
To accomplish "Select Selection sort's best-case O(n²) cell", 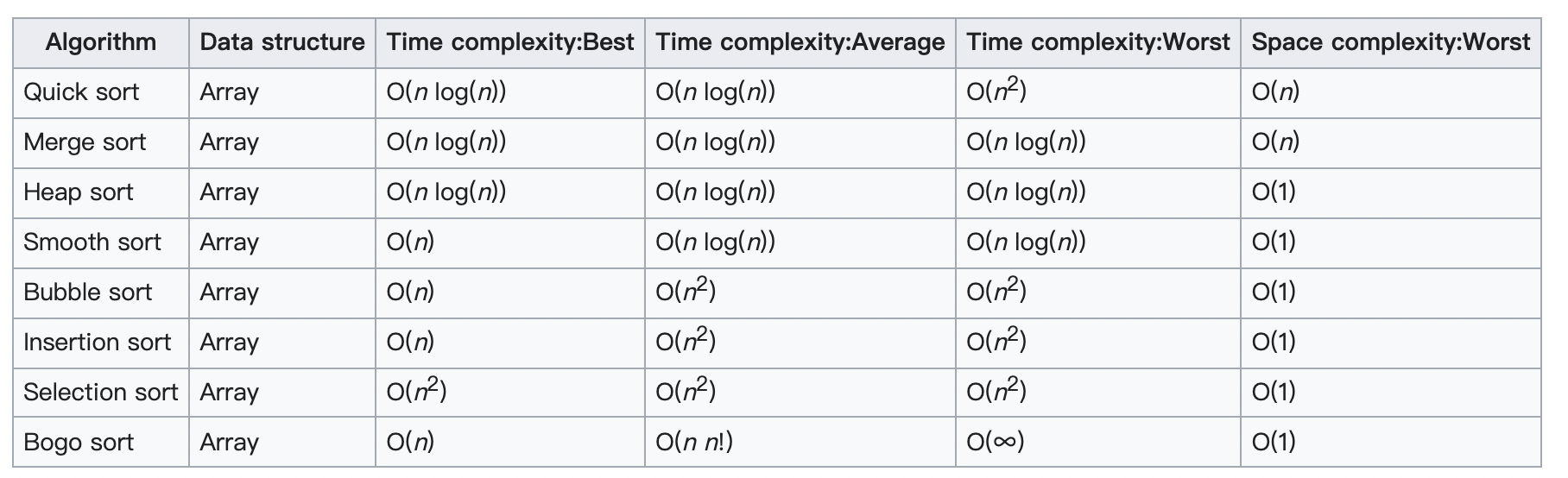I will click(416, 393).
